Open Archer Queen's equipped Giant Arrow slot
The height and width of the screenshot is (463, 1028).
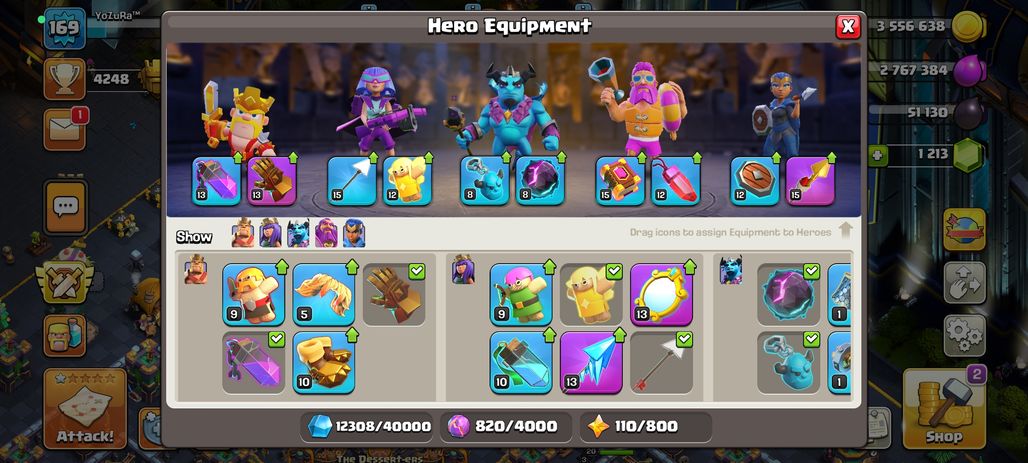(x=352, y=181)
